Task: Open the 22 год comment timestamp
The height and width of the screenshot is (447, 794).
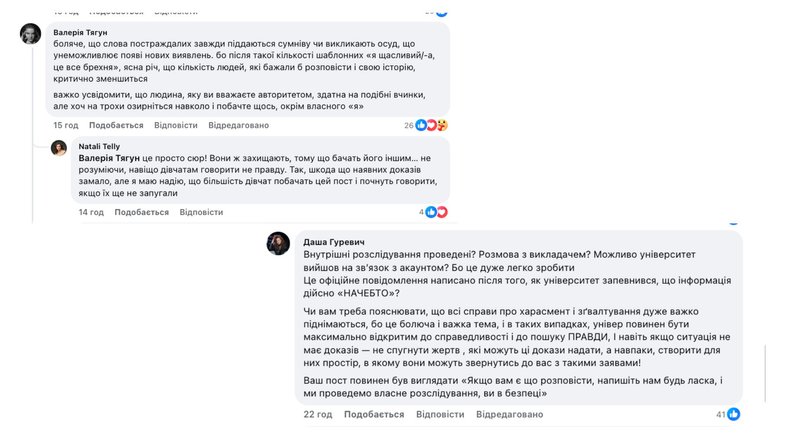Action: click(317, 414)
